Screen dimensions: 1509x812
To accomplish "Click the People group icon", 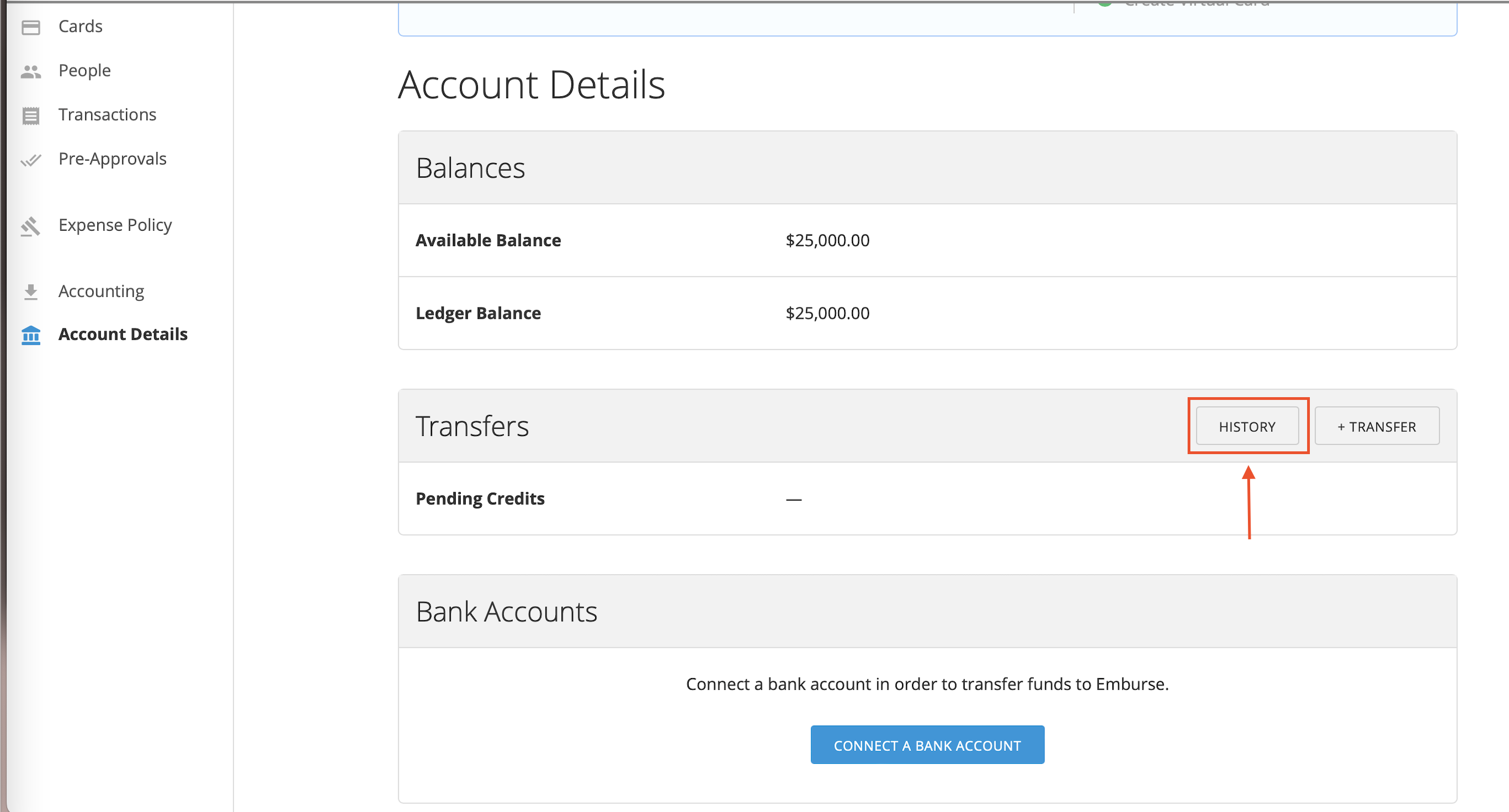I will 30,71.
